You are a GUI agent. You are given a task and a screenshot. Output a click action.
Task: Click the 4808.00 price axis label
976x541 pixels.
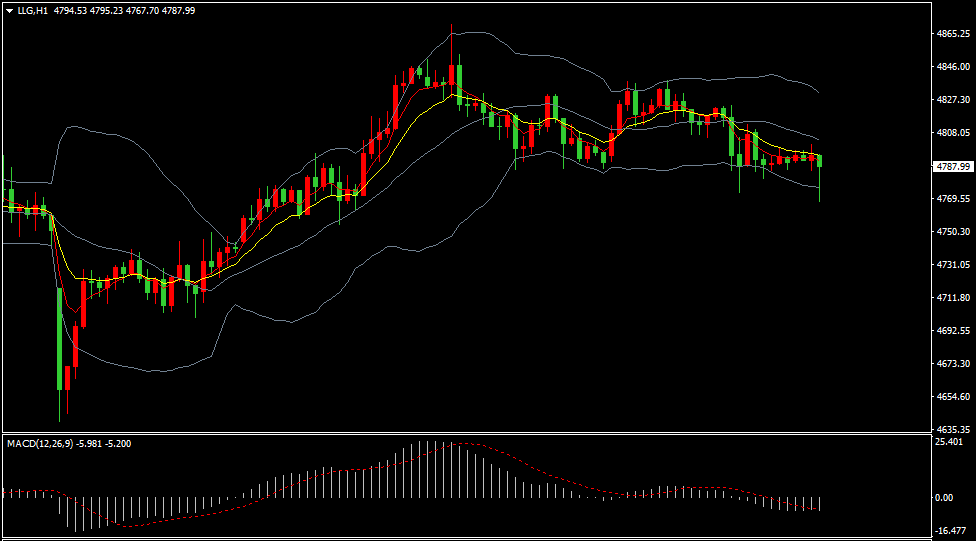point(952,133)
